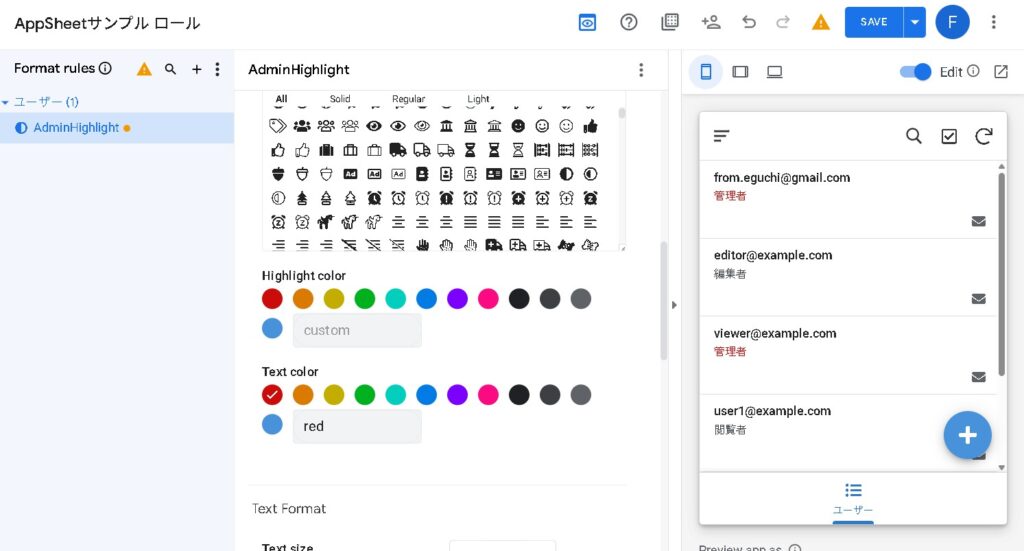1024x551 pixels.
Task: Switch icon filter to Solid tab
Action: click(340, 99)
